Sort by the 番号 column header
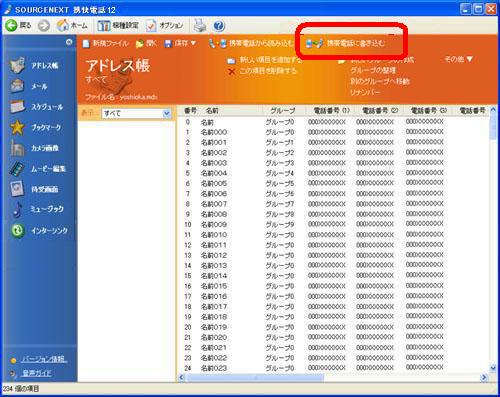This screenshot has height=397, width=500. [190, 111]
